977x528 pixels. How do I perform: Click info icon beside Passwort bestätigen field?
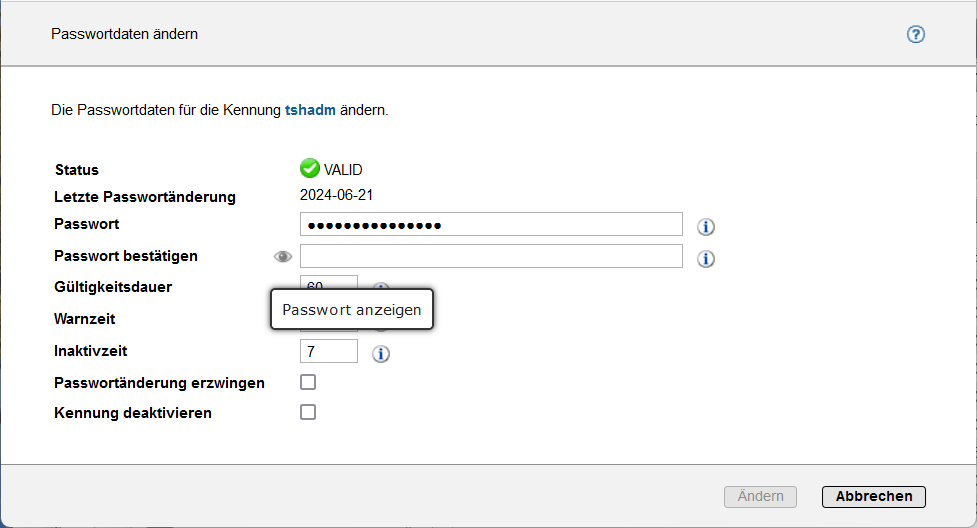[706, 259]
